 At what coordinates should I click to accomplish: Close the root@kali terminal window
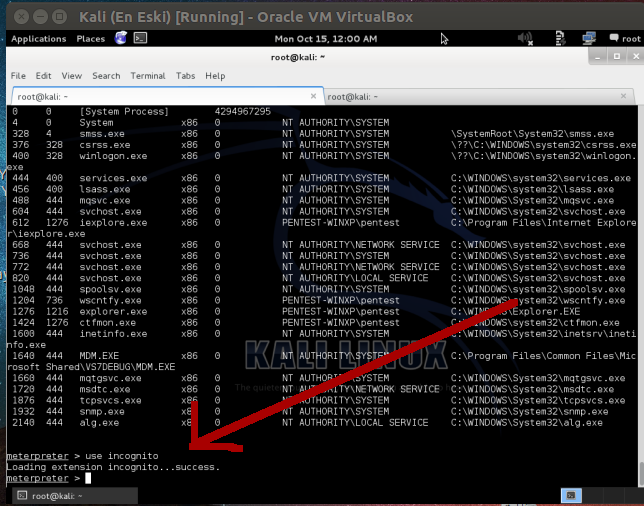[636, 57]
